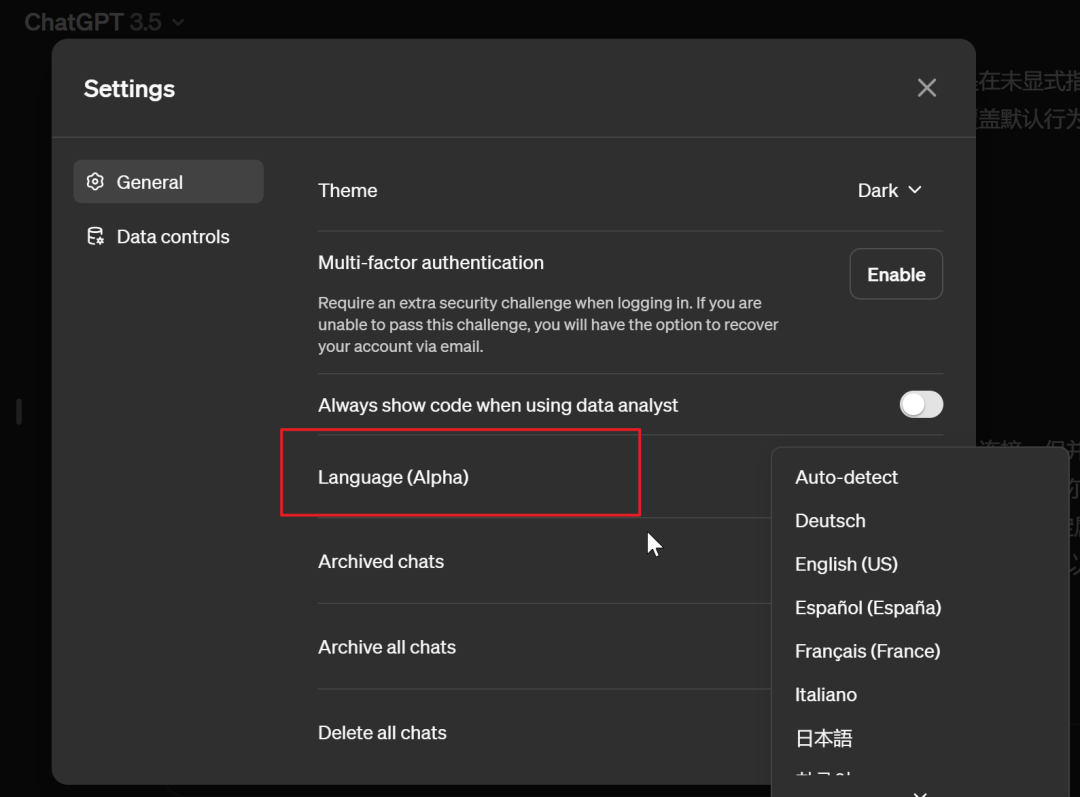
Task: Click the sidebar collapse handle on left edge
Action: [x=19, y=411]
